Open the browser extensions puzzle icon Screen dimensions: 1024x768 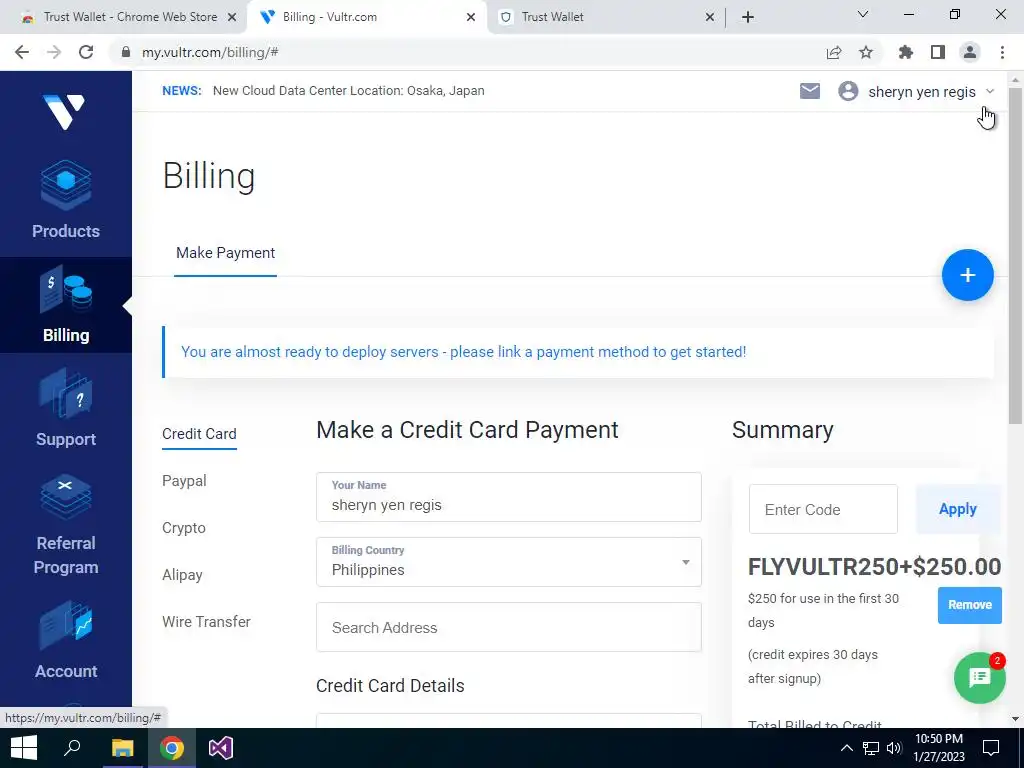click(905, 52)
